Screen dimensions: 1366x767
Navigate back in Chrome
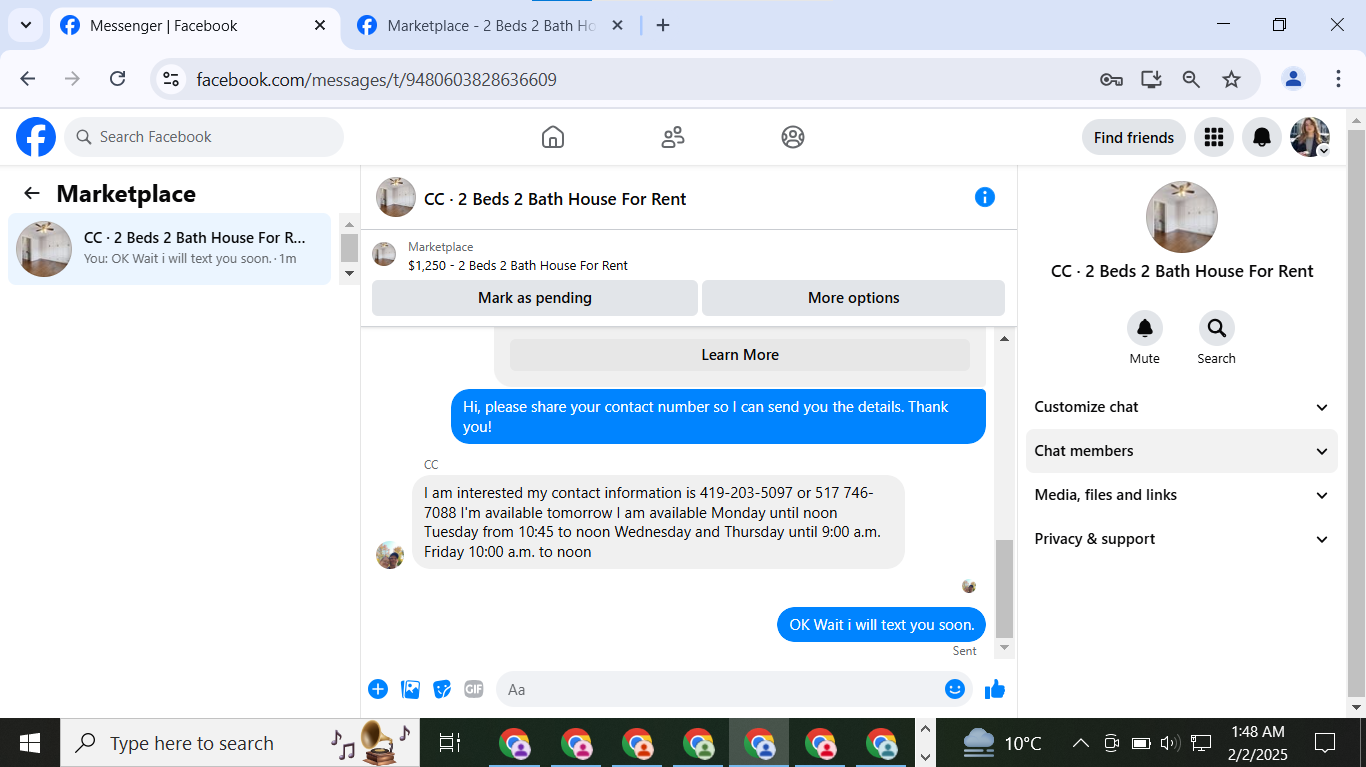(28, 79)
